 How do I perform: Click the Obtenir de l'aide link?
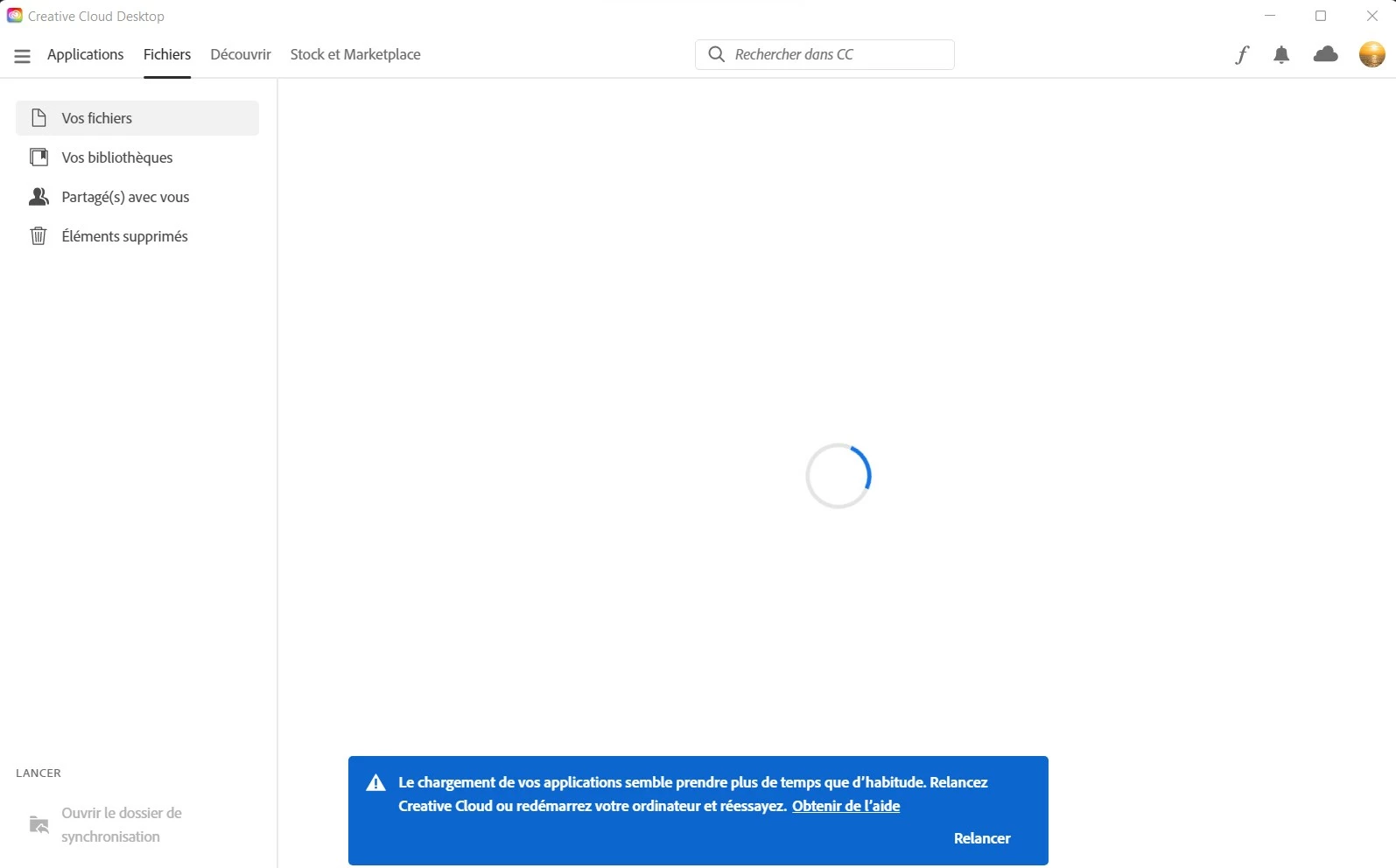(x=845, y=806)
